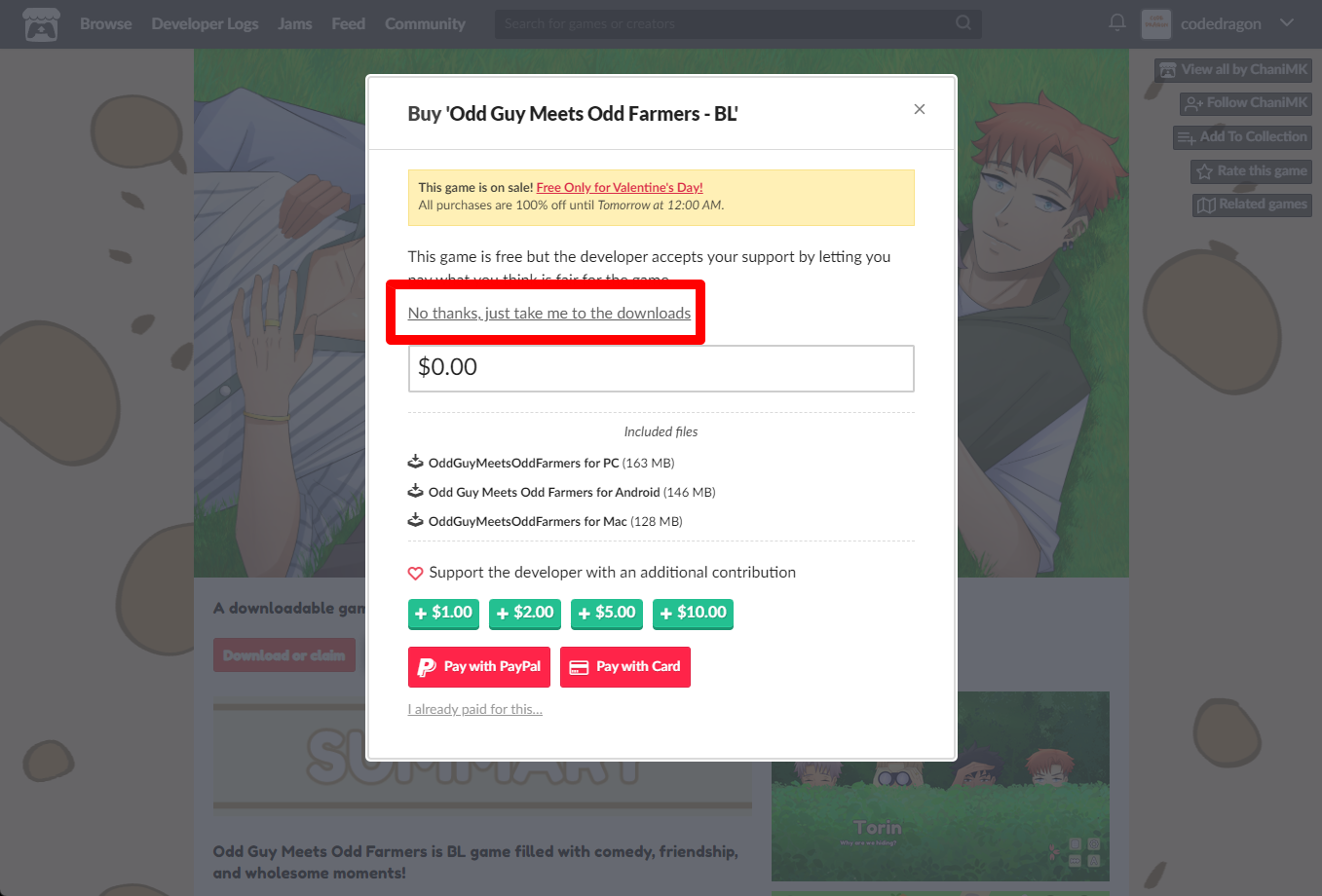This screenshot has width=1322, height=896.
Task: Add $5.00 contribution
Action: [607, 613]
